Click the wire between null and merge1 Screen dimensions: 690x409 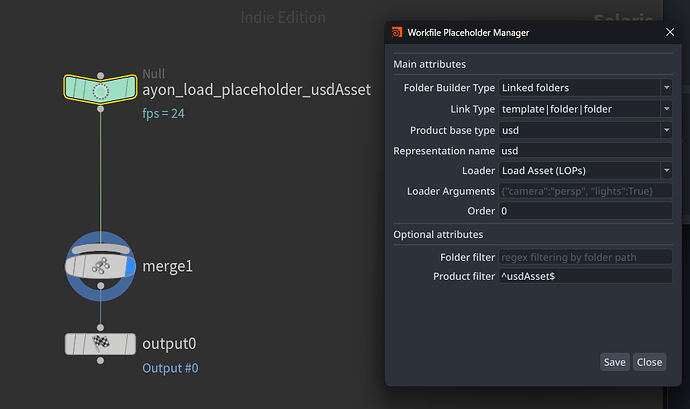tap(100, 174)
